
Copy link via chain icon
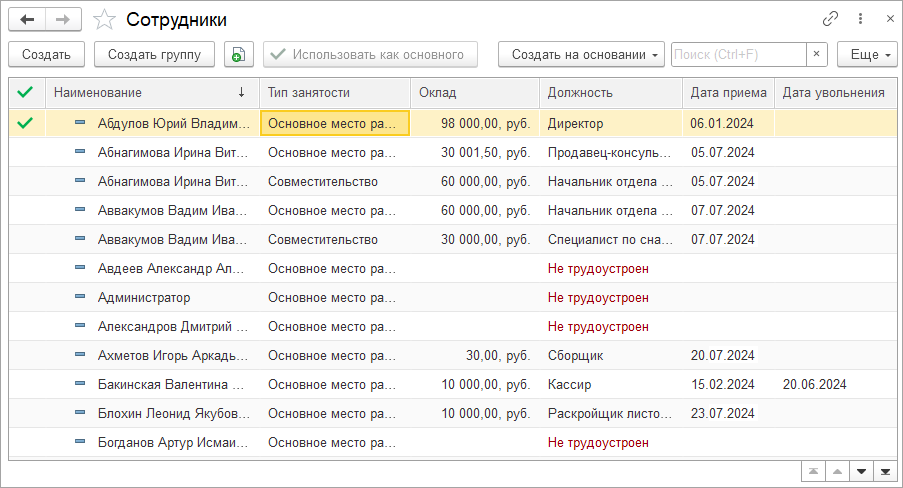[x=830, y=19]
